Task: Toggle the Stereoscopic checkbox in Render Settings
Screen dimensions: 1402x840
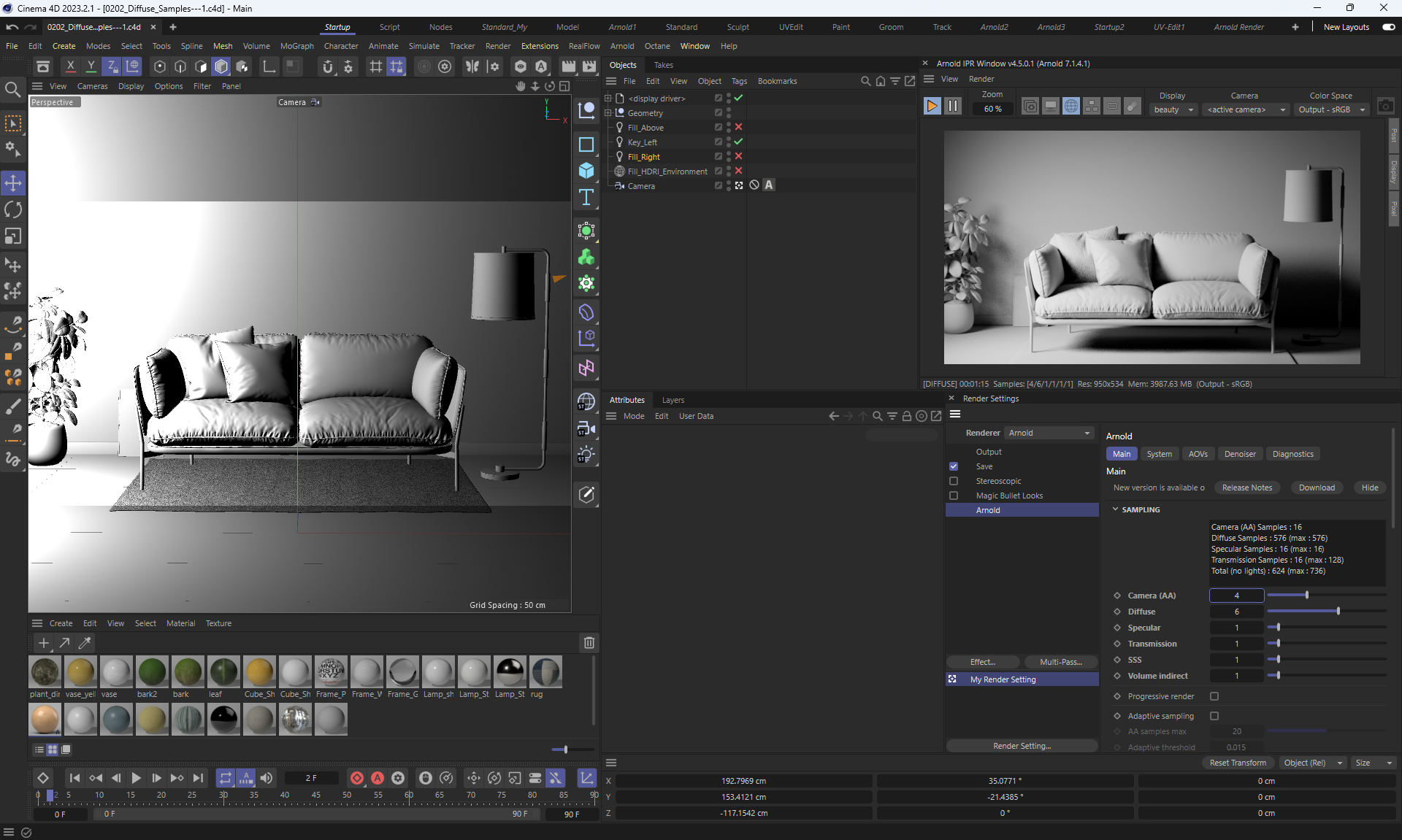Action: click(x=954, y=481)
